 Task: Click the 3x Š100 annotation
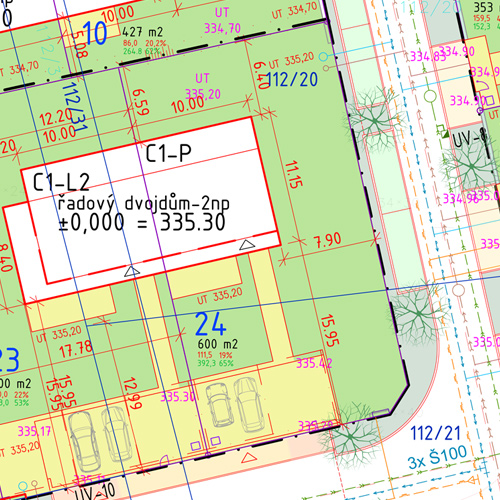[x=437, y=457]
